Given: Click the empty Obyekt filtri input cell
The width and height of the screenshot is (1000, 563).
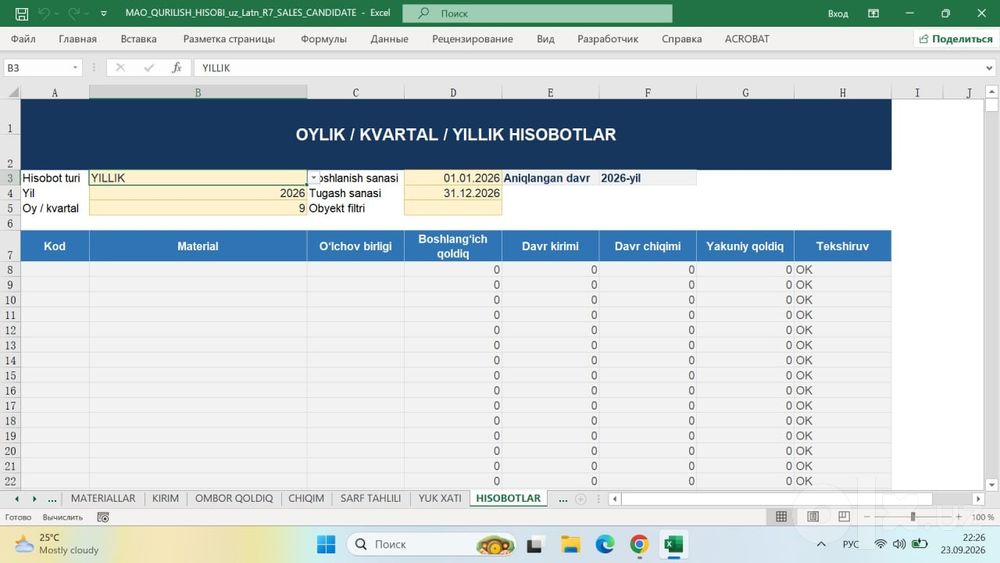Looking at the screenshot, I should 453,208.
